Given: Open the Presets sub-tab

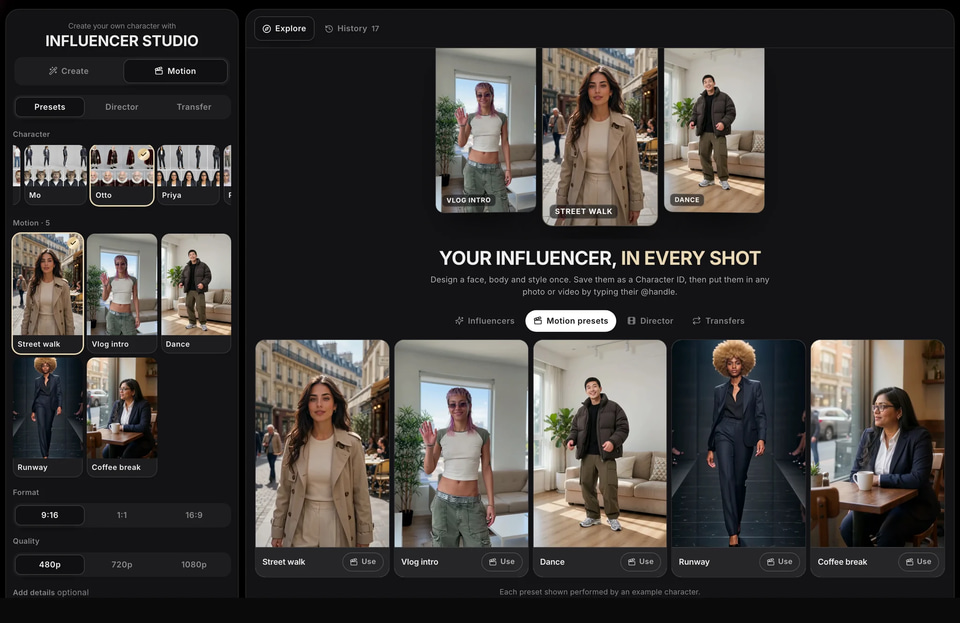Looking at the screenshot, I should pyautogui.click(x=50, y=106).
